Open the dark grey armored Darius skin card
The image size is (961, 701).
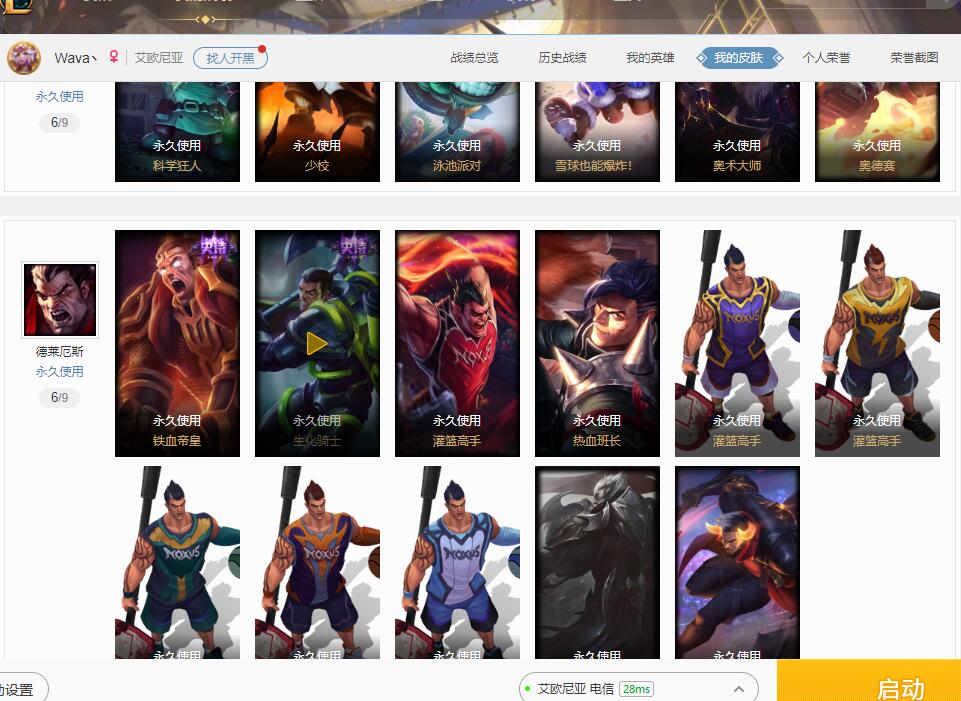pyautogui.click(x=597, y=563)
